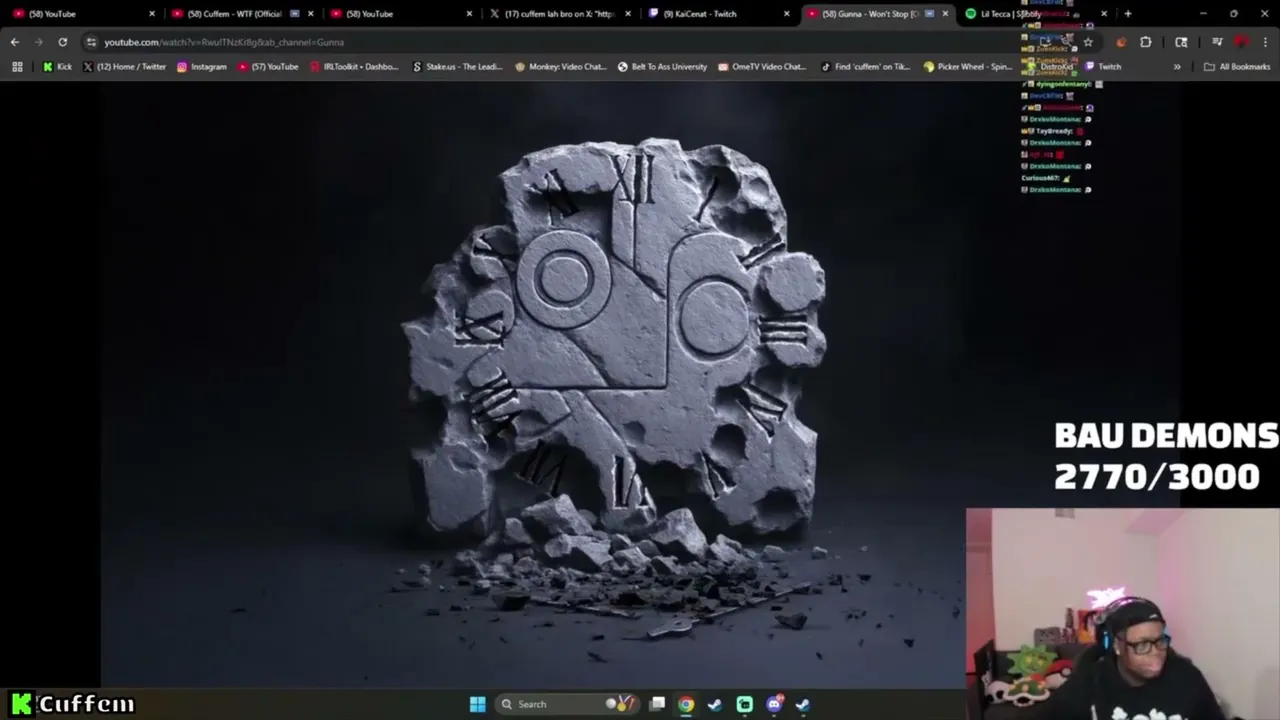Click the Chrome icon on the taskbar
This screenshot has width=1280, height=720.
[686, 704]
